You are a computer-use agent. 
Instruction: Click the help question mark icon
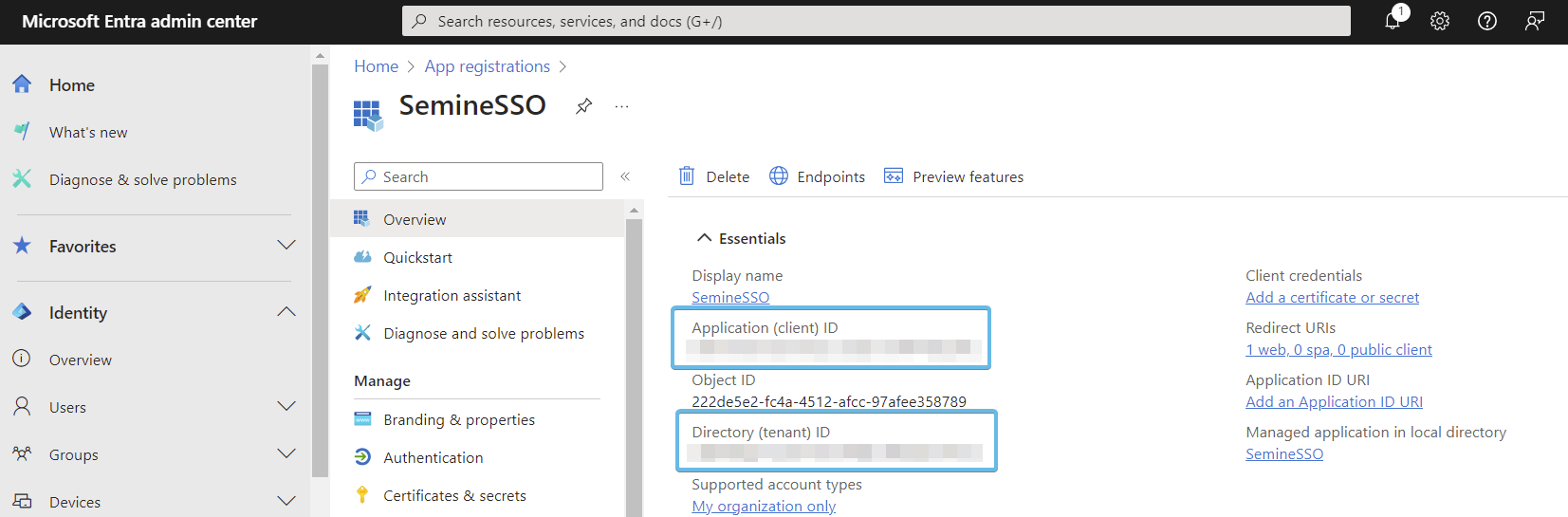pyautogui.click(x=1487, y=21)
